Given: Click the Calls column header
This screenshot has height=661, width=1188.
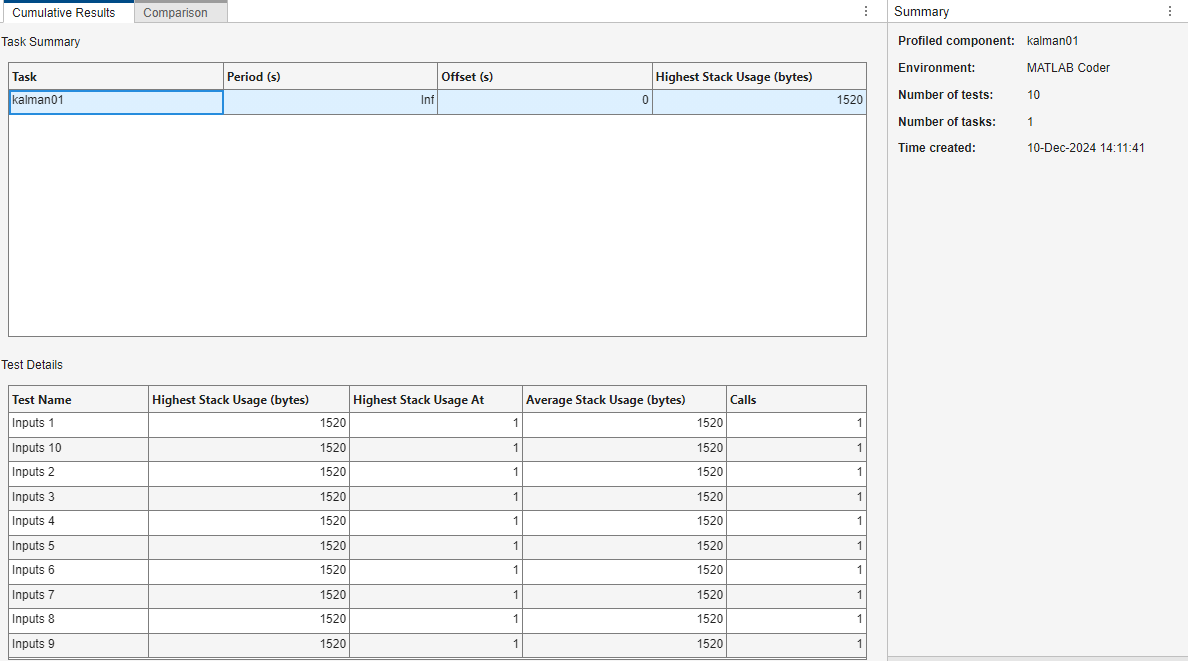Looking at the screenshot, I should point(796,400).
